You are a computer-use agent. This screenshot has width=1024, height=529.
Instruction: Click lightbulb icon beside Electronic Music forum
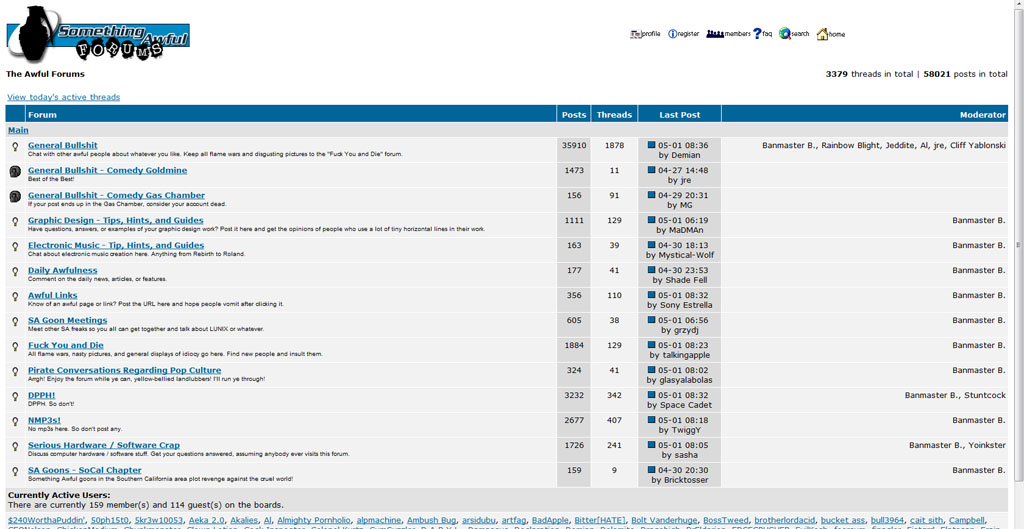15,247
